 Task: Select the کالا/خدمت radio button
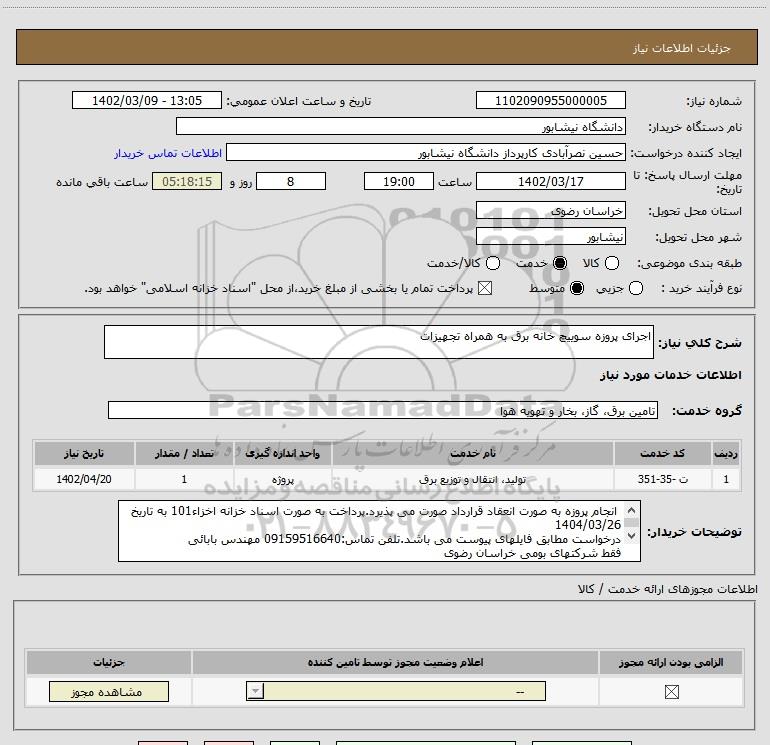coord(493,263)
